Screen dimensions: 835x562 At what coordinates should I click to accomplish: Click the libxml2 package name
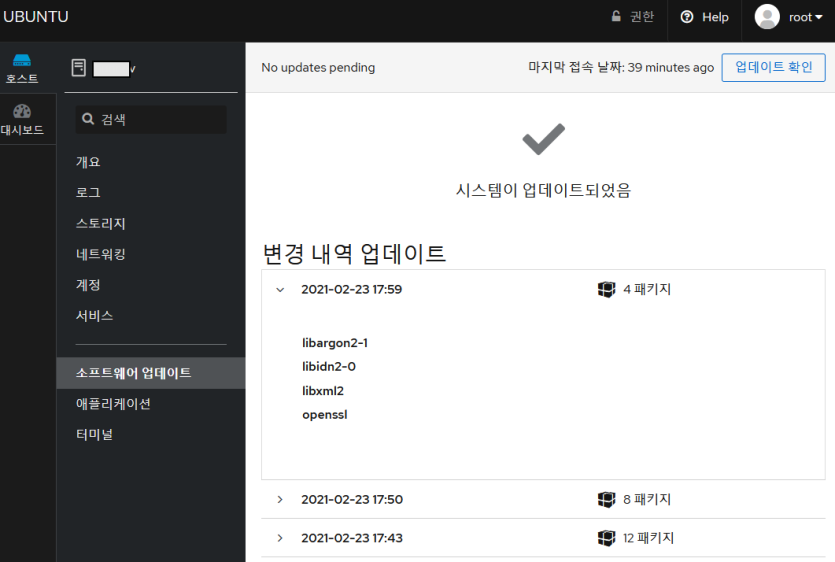(323, 391)
